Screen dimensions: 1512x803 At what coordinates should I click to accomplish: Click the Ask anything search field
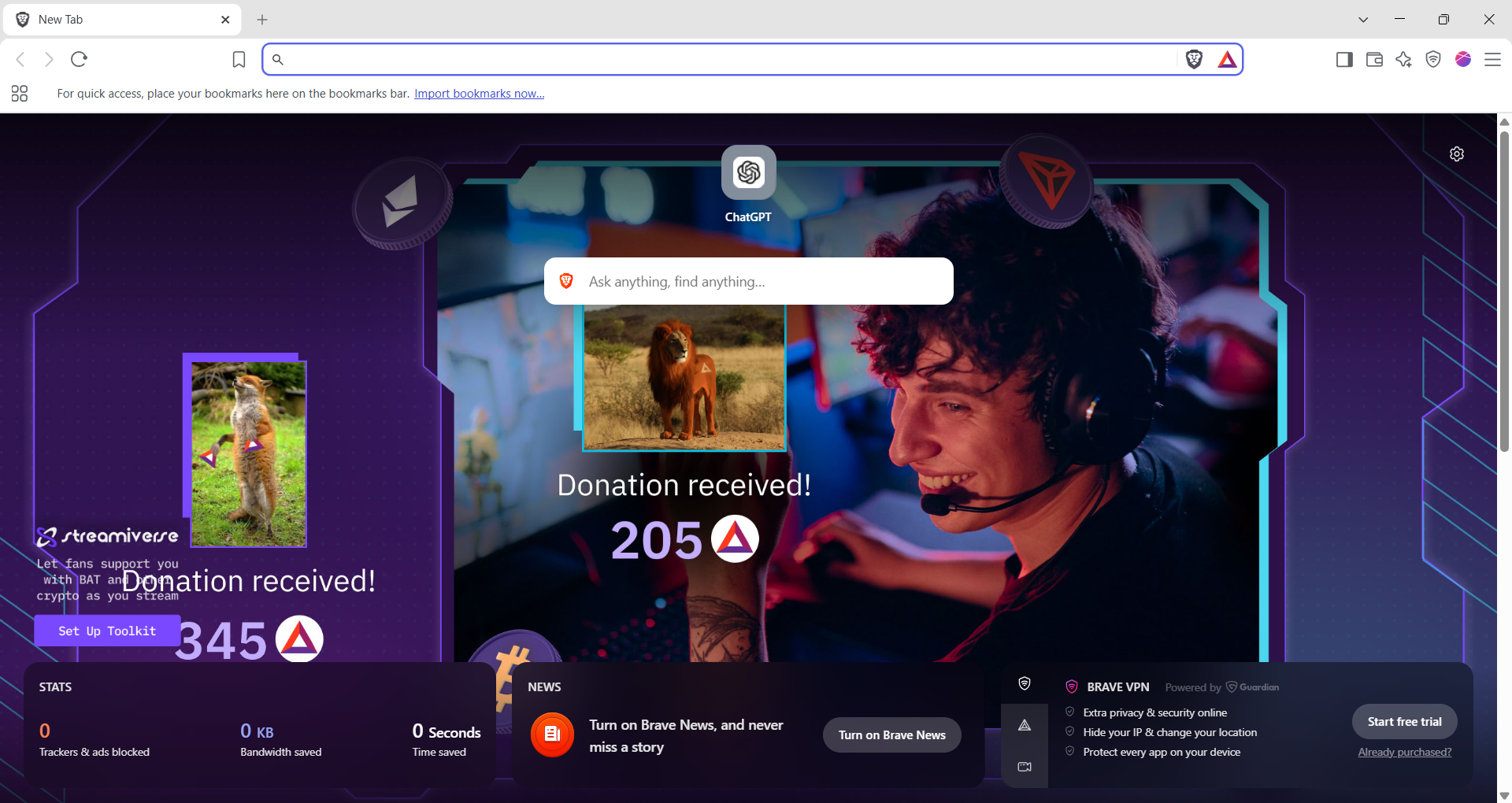tap(749, 281)
